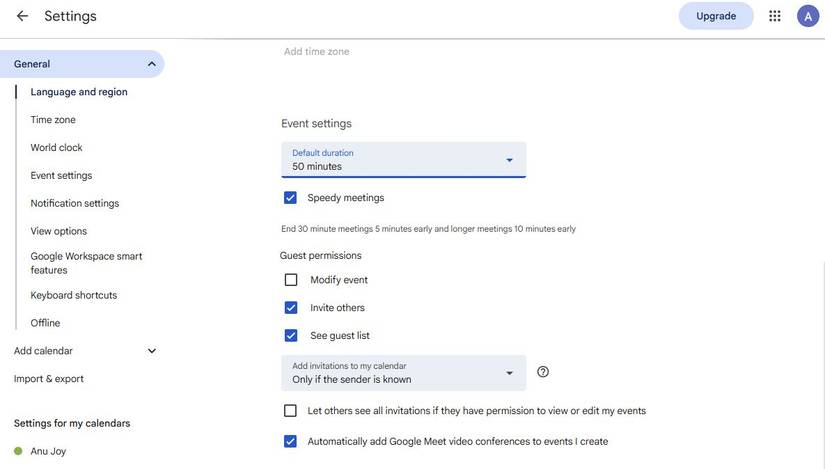Open the Google apps grid

774,16
